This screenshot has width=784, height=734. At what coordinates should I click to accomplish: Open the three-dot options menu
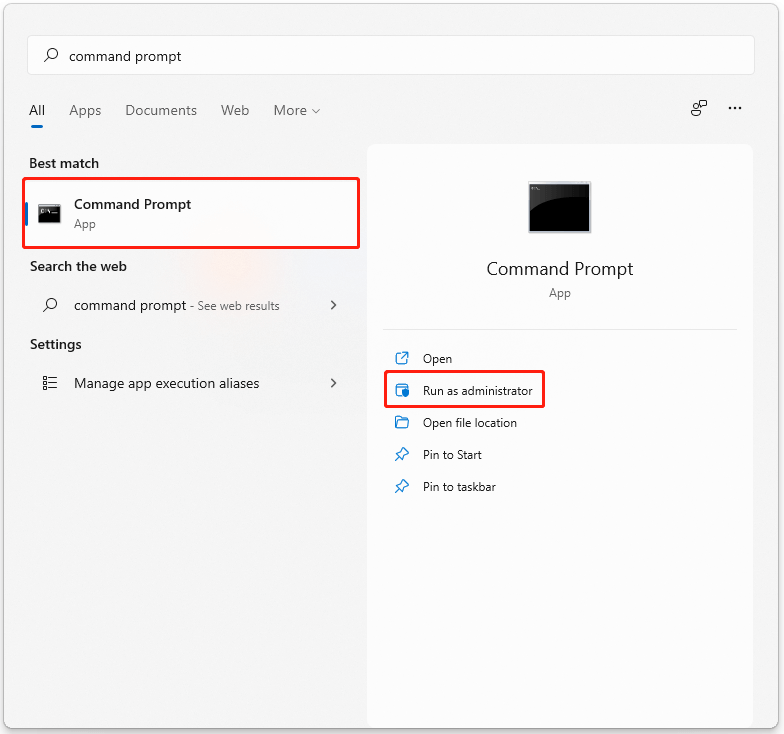pyautogui.click(x=734, y=108)
